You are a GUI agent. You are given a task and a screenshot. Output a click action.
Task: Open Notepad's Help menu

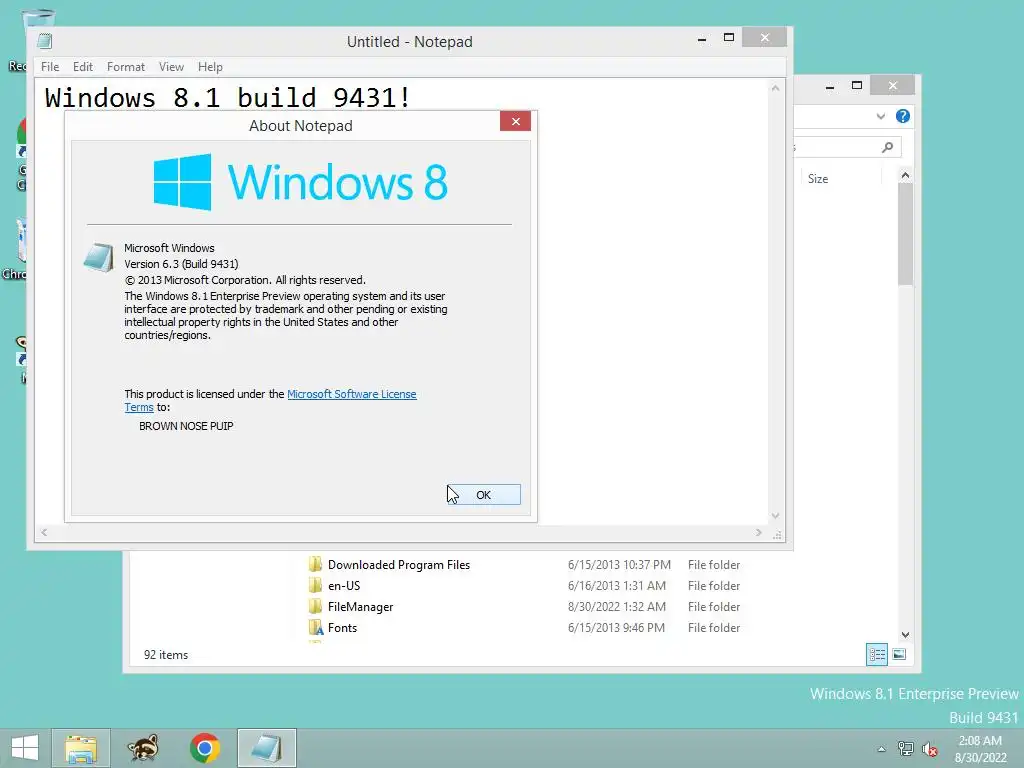[210, 67]
